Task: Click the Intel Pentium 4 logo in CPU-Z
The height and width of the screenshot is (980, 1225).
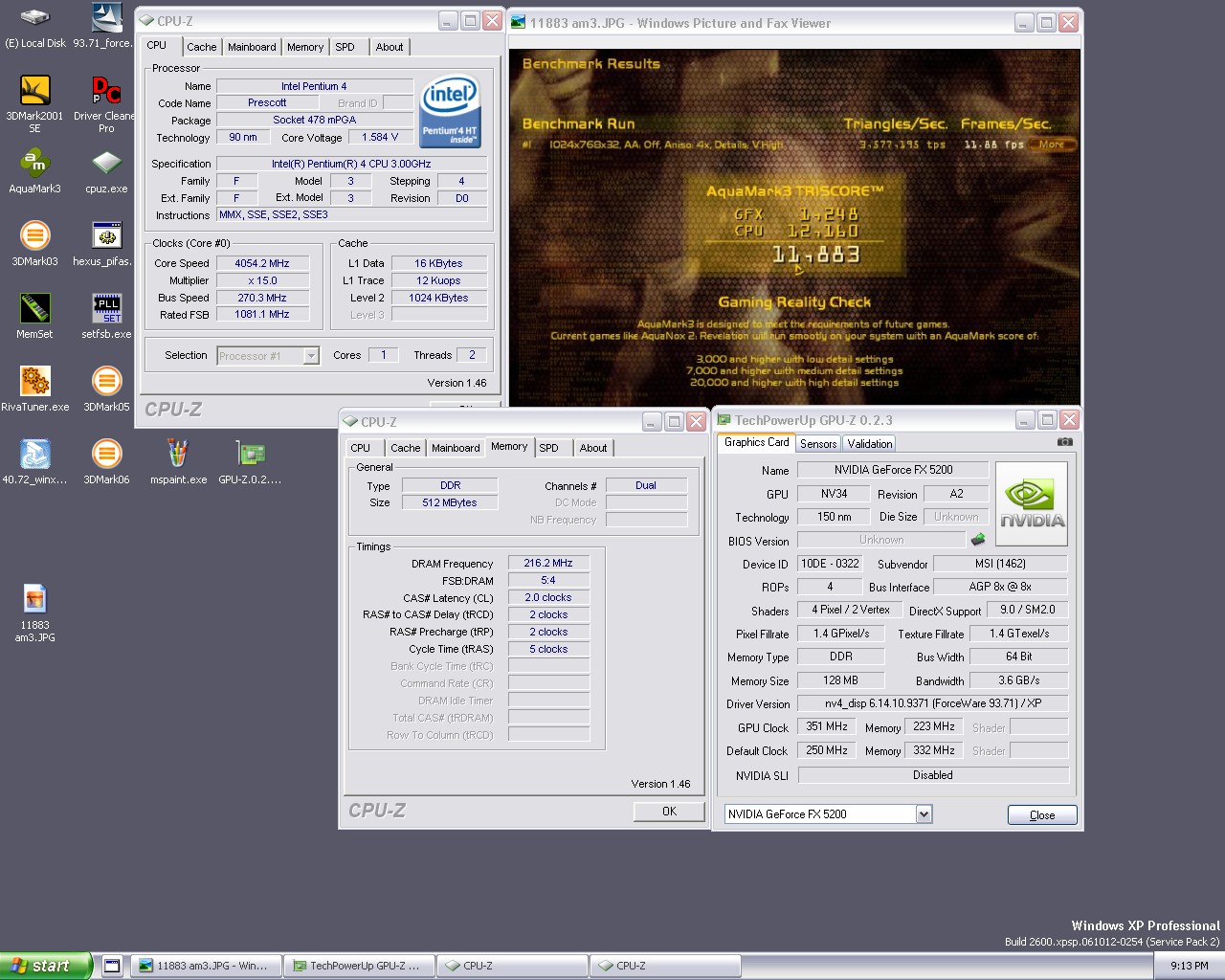Action: [x=449, y=112]
